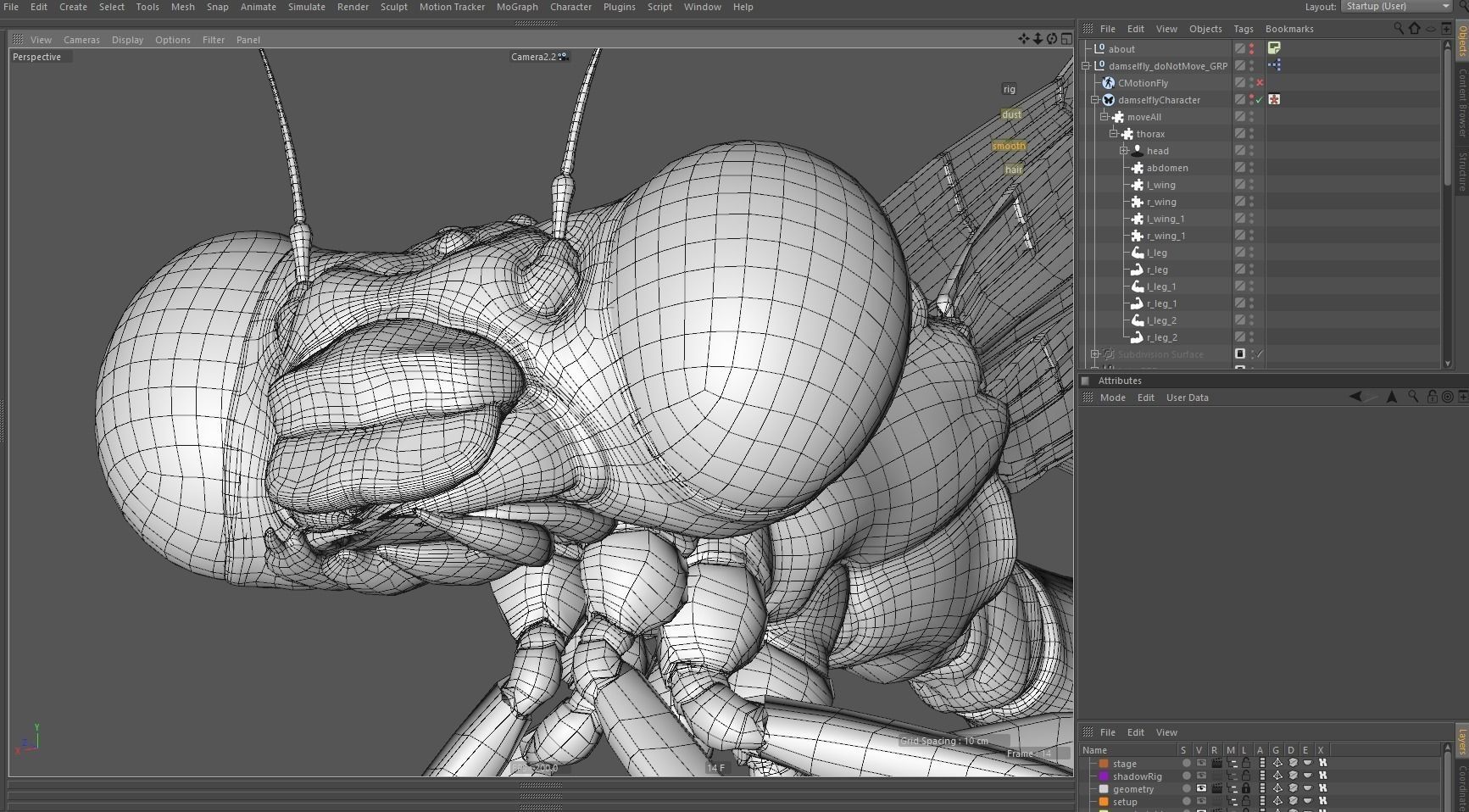The height and width of the screenshot is (812, 1469).
Task: Click the dust HUD button
Action: point(1011,114)
